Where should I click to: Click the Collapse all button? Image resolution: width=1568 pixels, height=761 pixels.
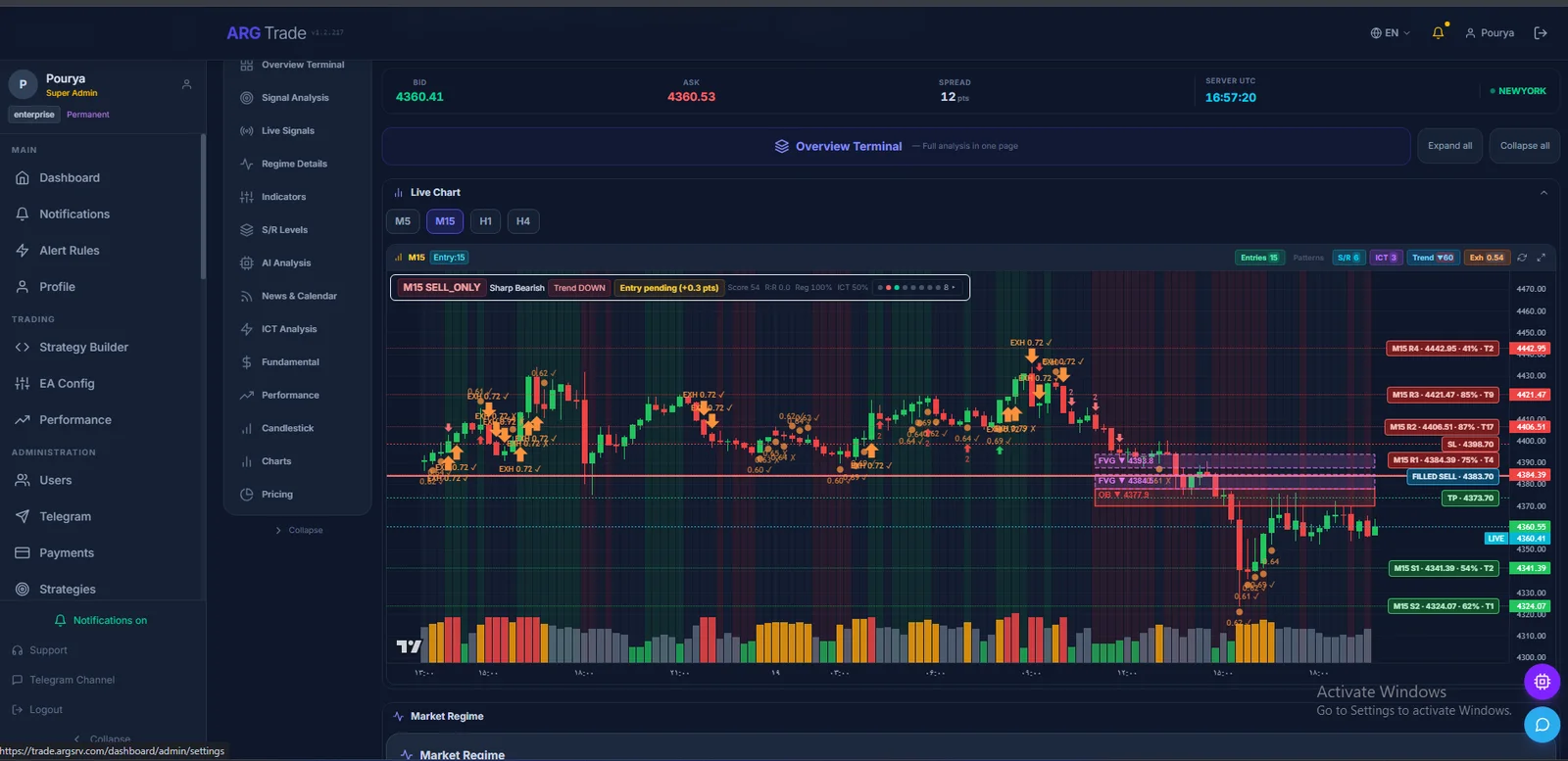[1525, 146]
